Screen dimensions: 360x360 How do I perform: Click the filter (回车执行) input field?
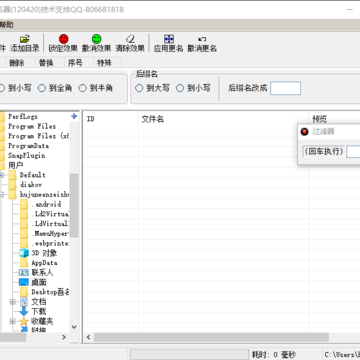(x=353, y=152)
